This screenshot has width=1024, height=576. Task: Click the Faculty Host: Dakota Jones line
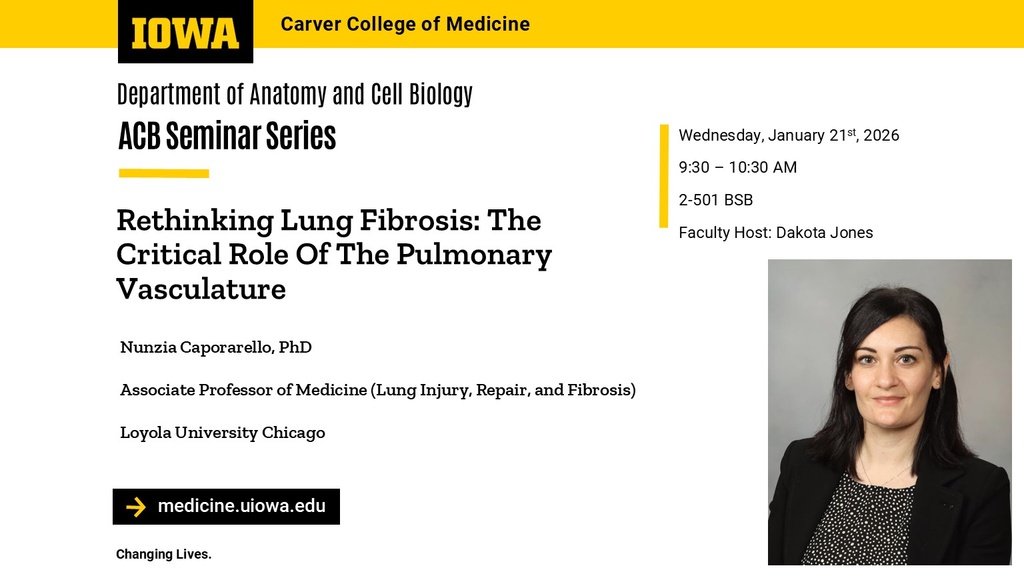point(775,233)
